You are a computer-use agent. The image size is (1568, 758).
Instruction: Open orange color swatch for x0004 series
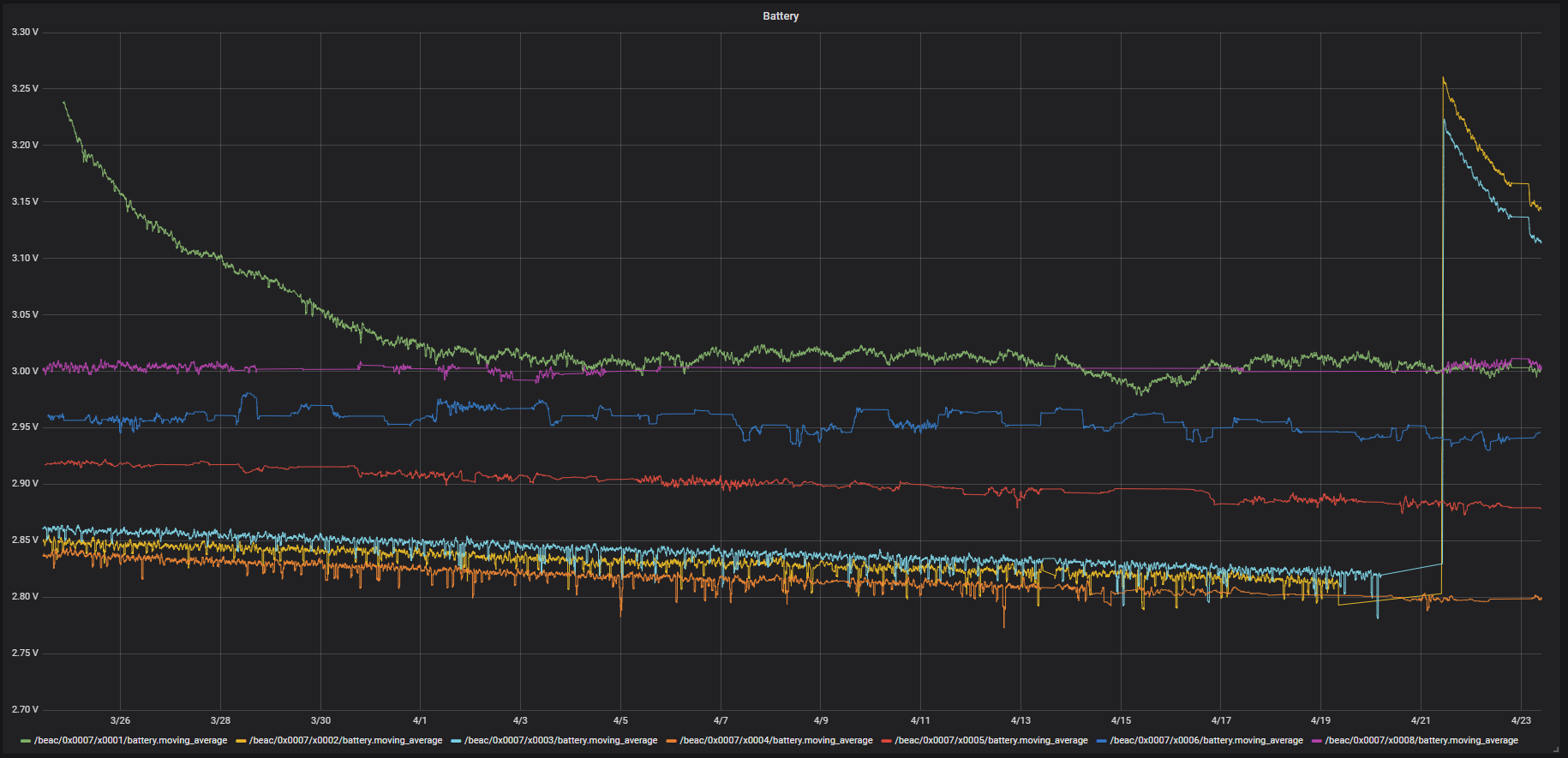(671, 741)
